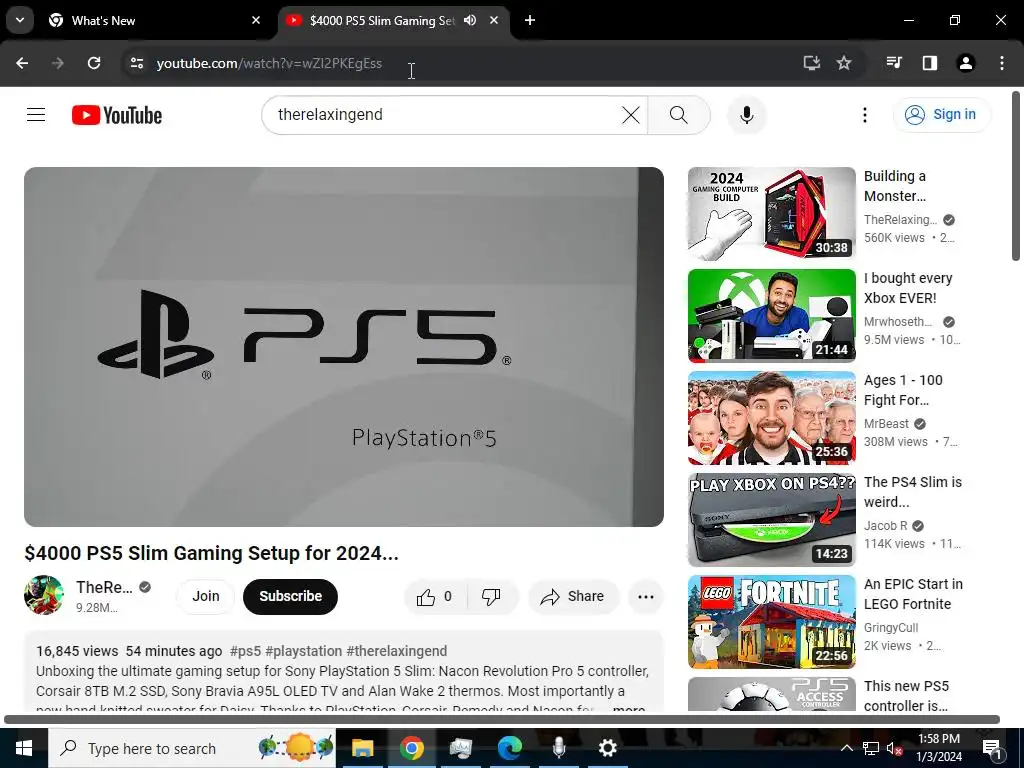
Task: Mute the tab via the speaker icon
Action: pos(470,20)
